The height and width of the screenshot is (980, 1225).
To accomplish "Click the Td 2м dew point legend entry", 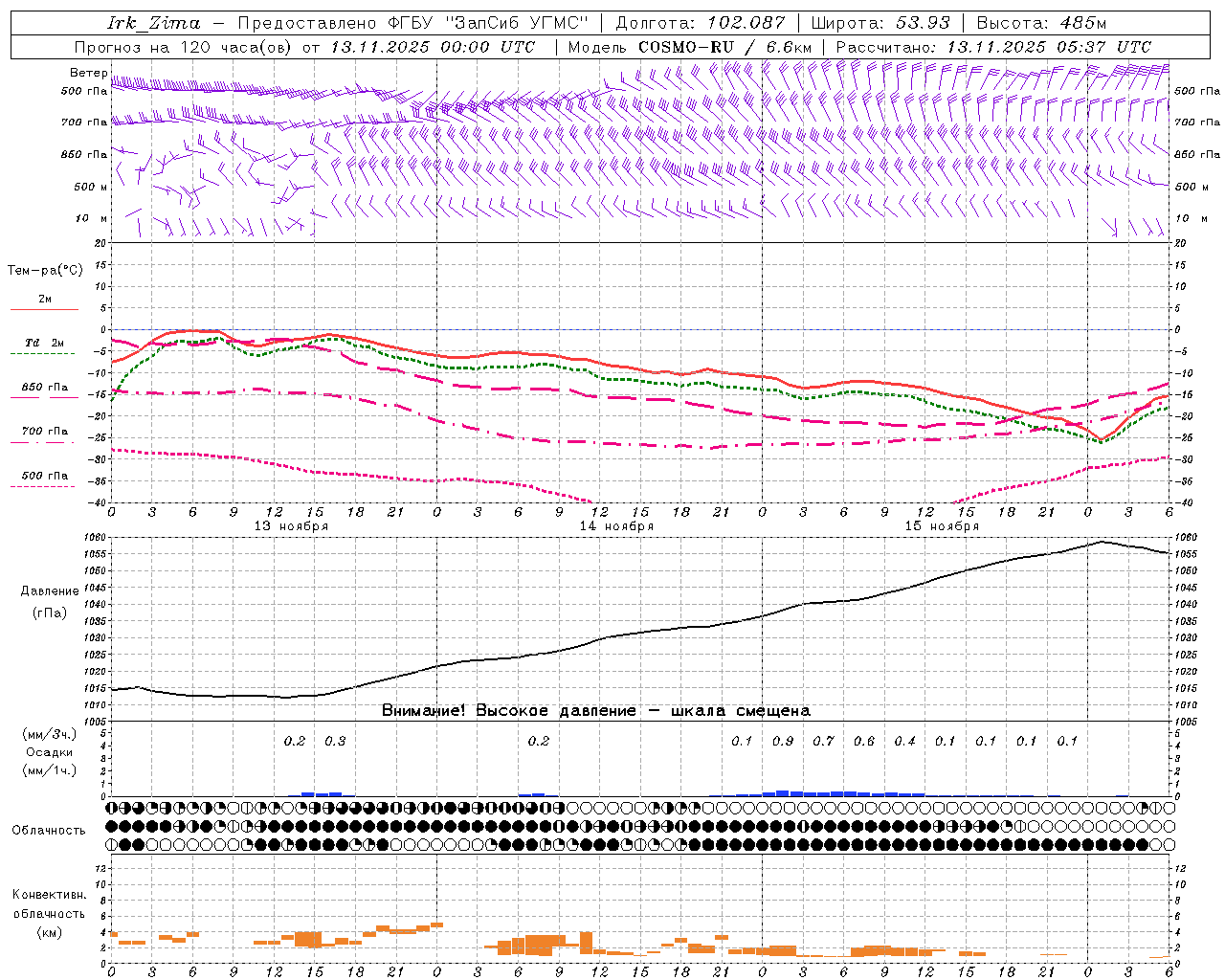I will coord(45,343).
